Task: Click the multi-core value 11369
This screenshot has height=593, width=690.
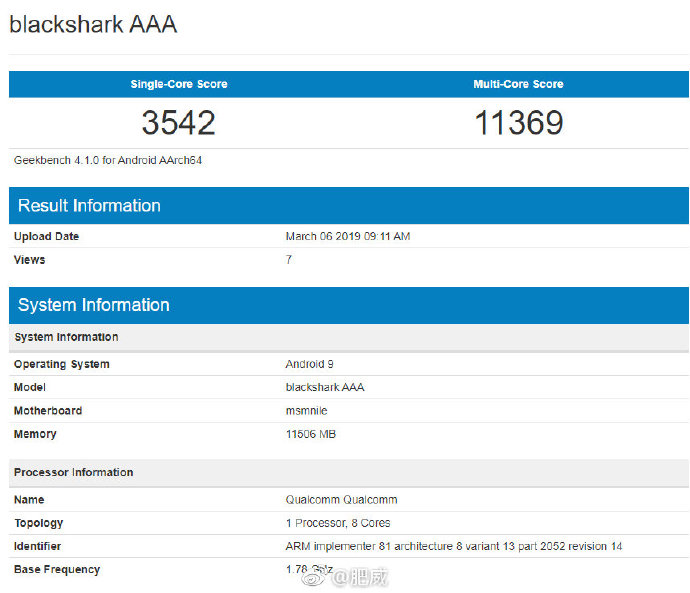Action: click(x=518, y=122)
